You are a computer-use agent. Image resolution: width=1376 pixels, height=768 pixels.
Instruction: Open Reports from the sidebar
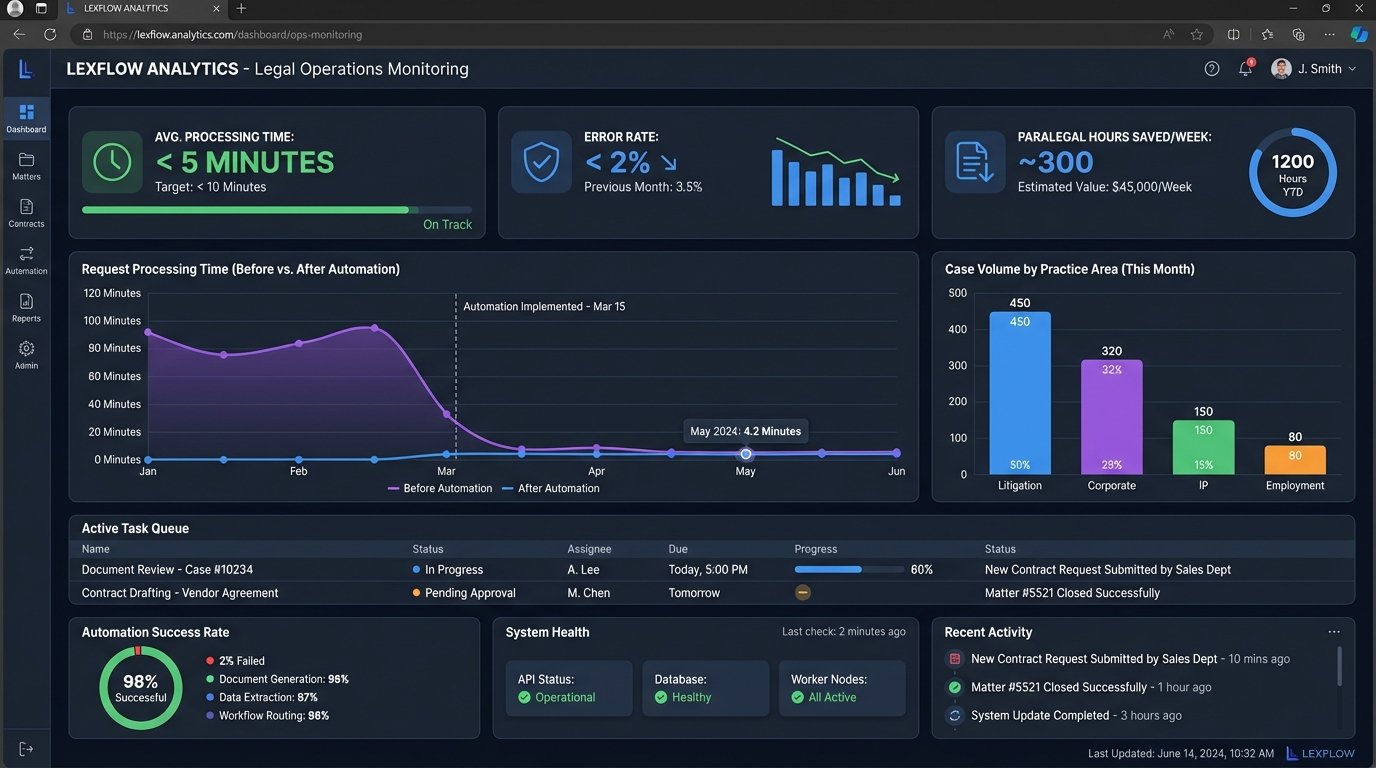click(x=26, y=307)
